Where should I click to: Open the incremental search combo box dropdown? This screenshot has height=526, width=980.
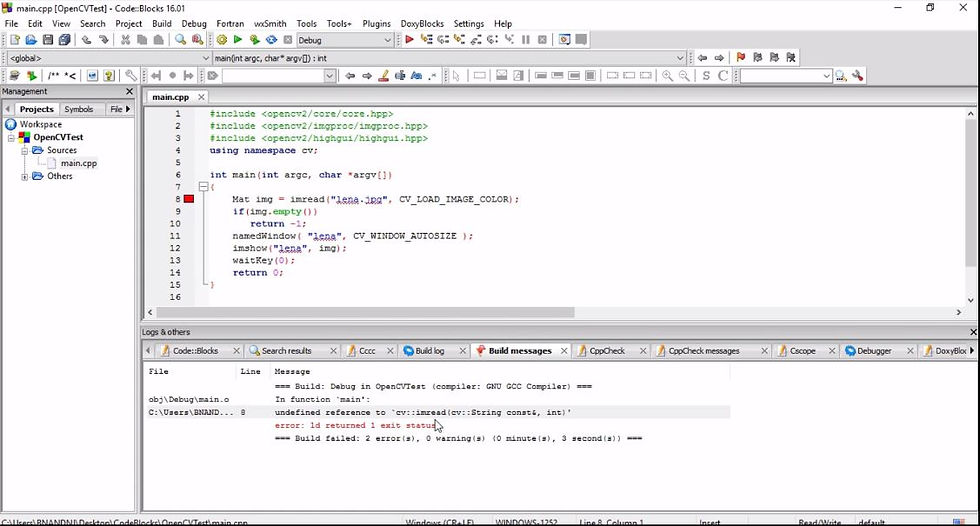click(x=330, y=76)
